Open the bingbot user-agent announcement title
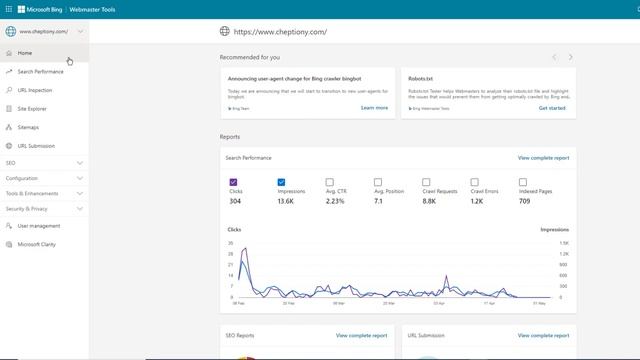 point(294,79)
